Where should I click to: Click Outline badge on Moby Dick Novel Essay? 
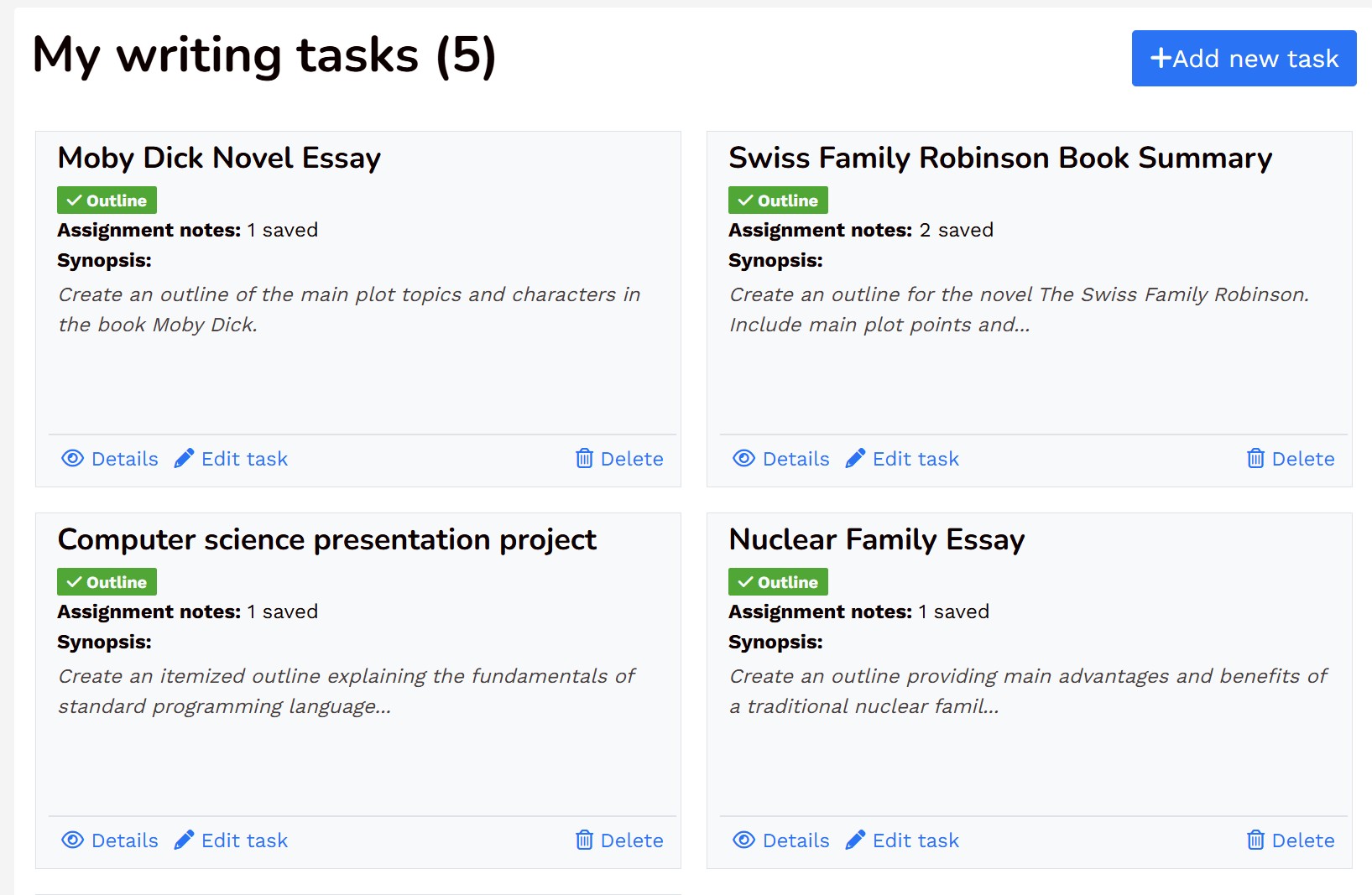pyautogui.click(x=107, y=200)
